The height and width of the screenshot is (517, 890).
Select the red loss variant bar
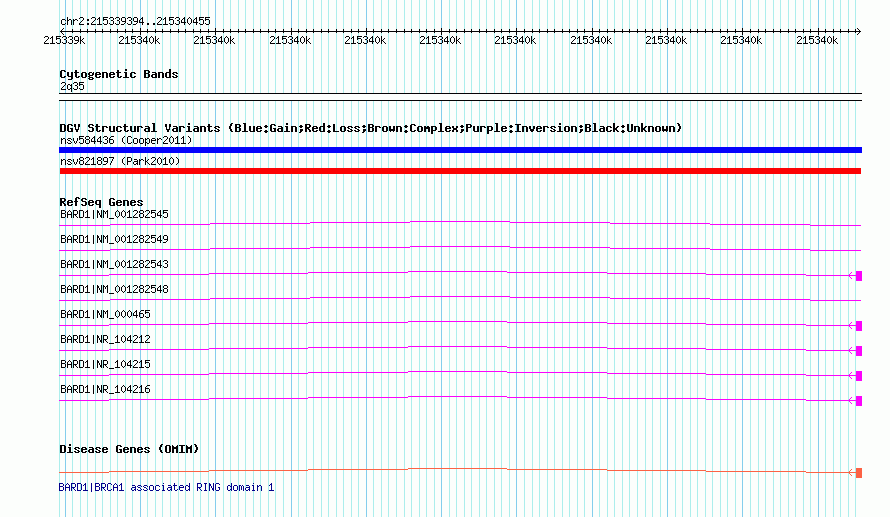tap(460, 171)
